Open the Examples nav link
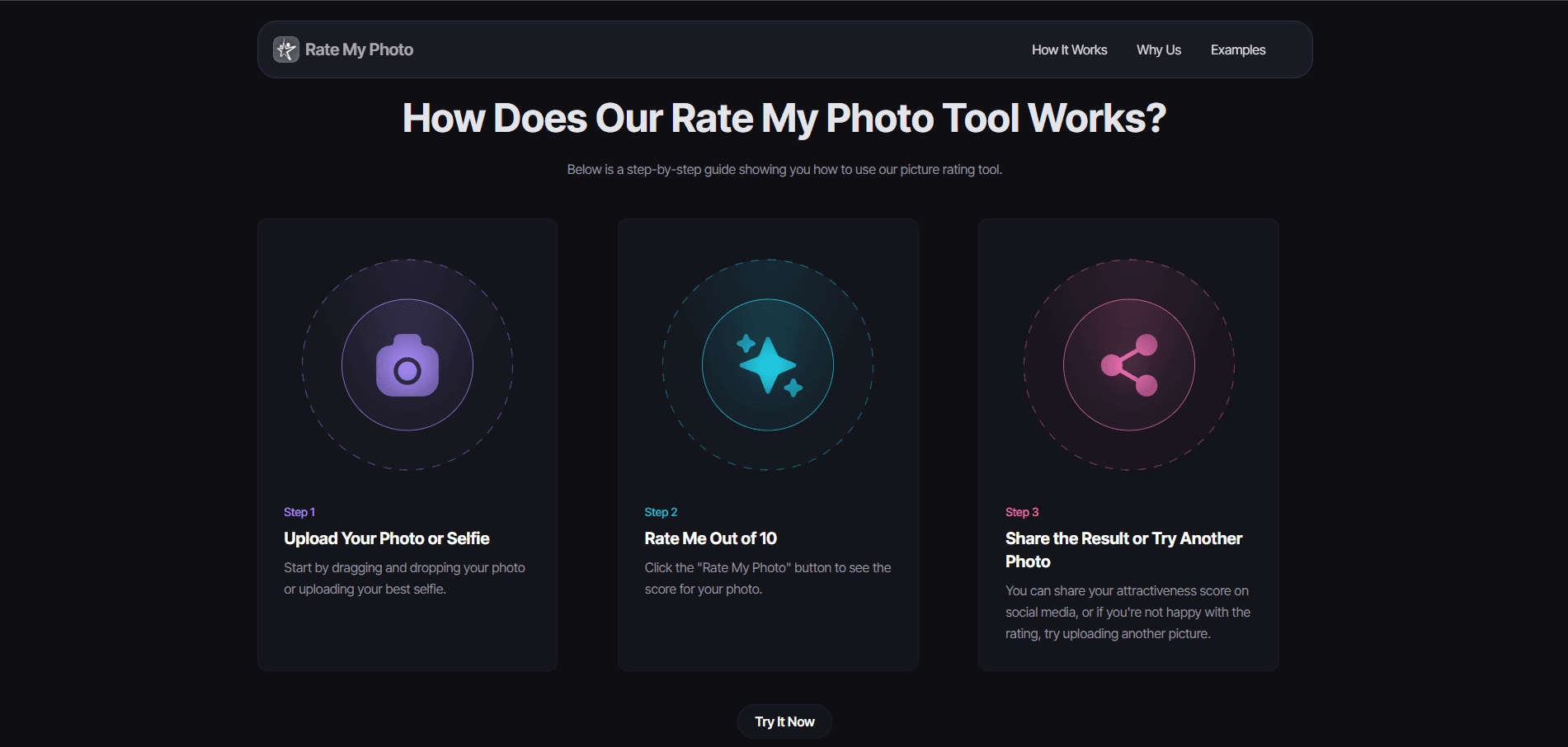The height and width of the screenshot is (747, 1568). click(x=1237, y=50)
